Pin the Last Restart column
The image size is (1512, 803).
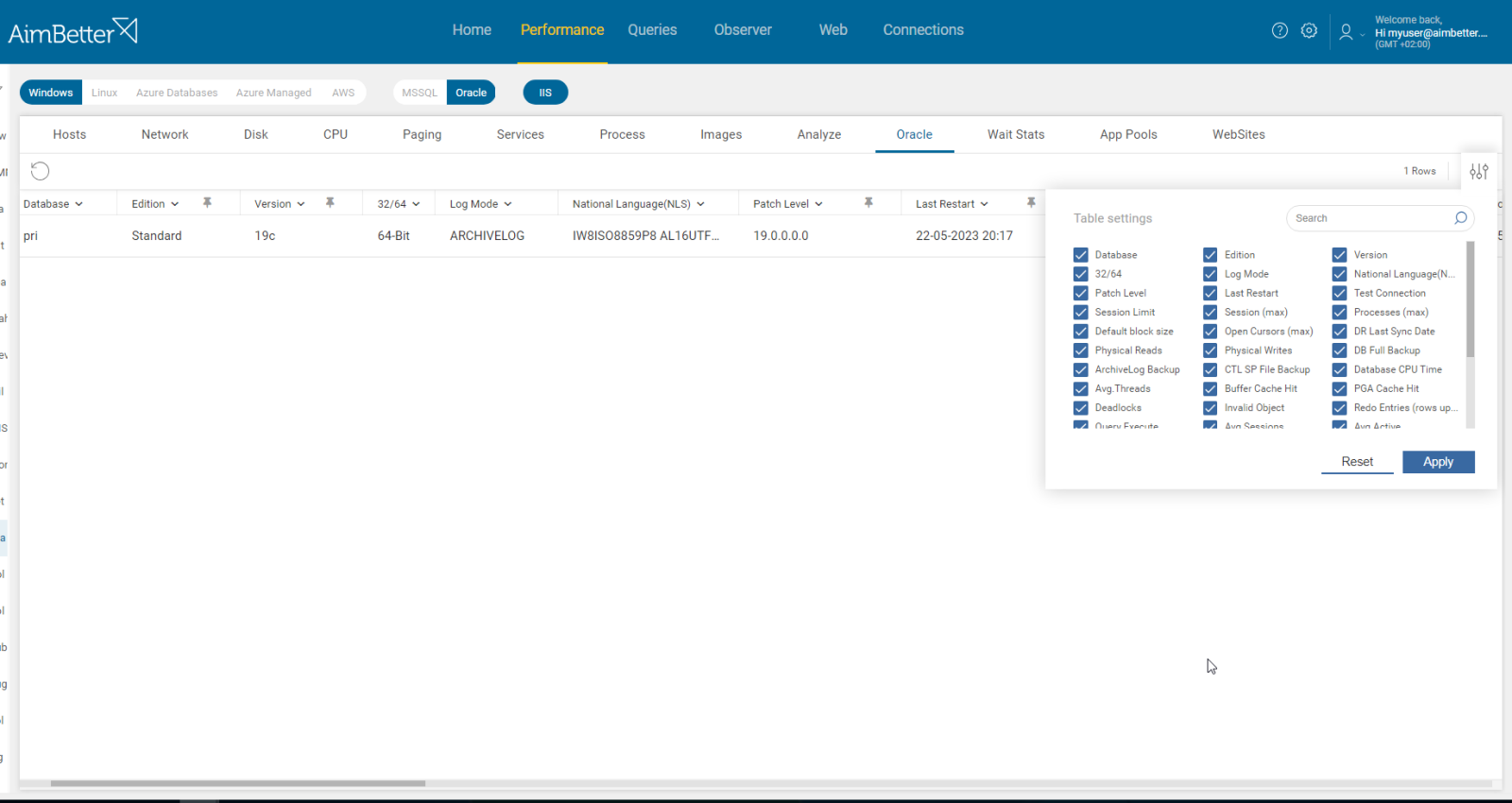[1031, 203]
